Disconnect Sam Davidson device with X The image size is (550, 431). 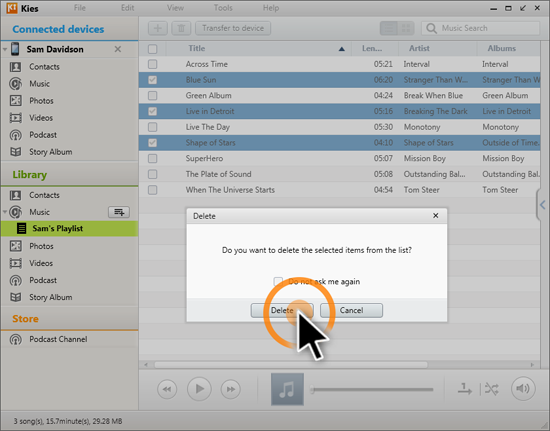[118, 49]
